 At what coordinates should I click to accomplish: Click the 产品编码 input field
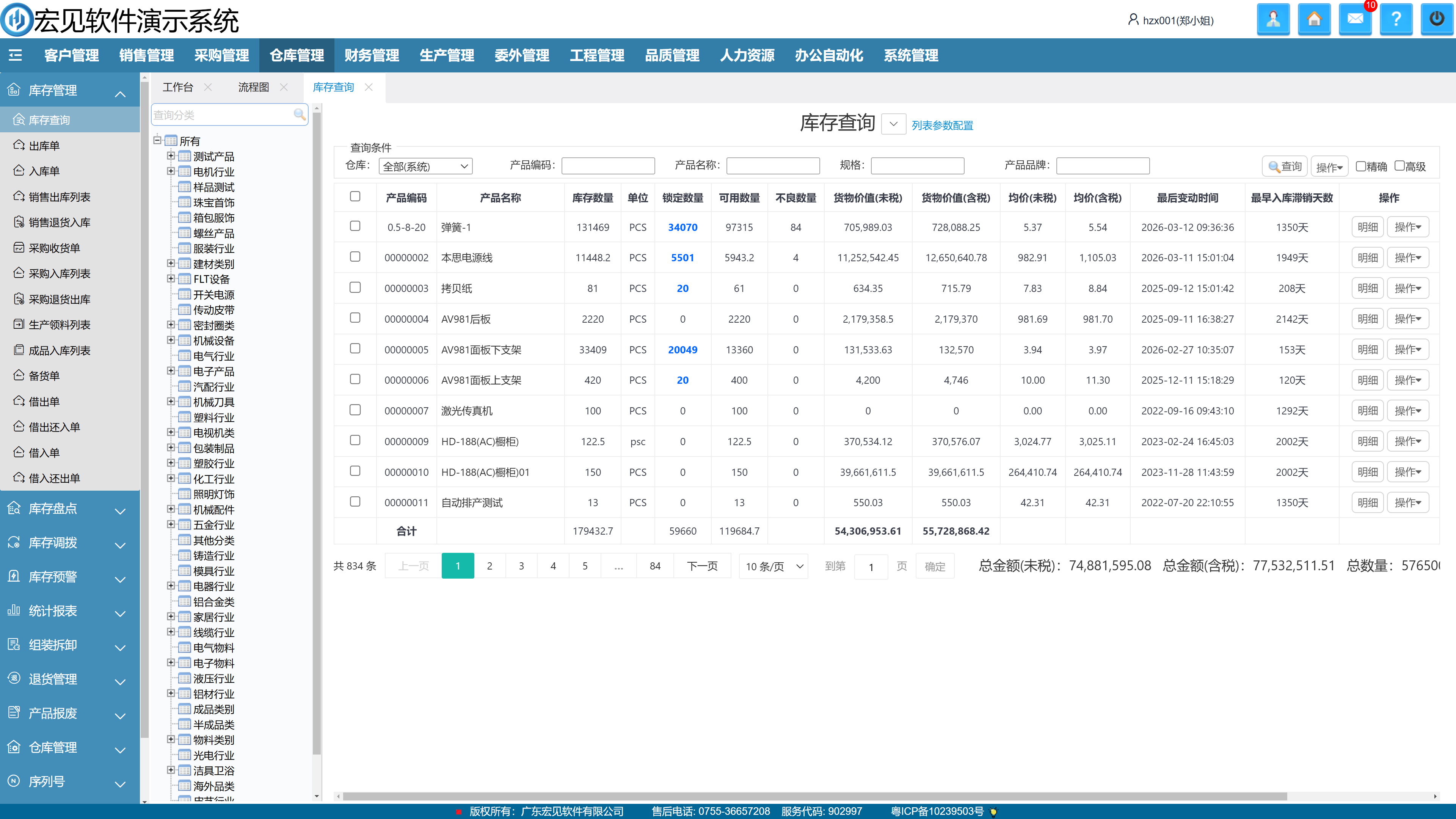coord(607,166)
